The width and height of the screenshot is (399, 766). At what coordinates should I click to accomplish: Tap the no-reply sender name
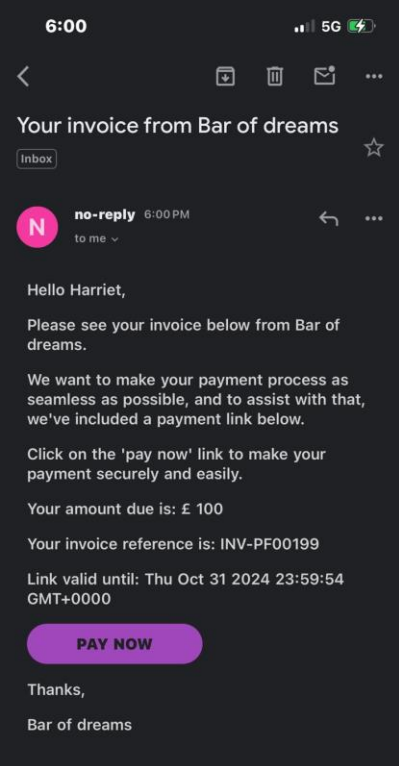(105, 214)
